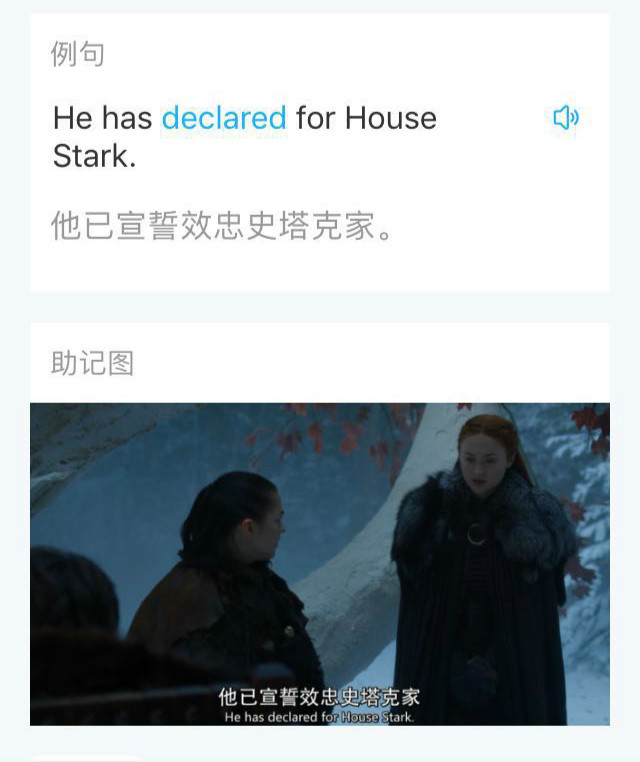
Task: Tap the Chinese subtitle inside the image
Action: 319,696
